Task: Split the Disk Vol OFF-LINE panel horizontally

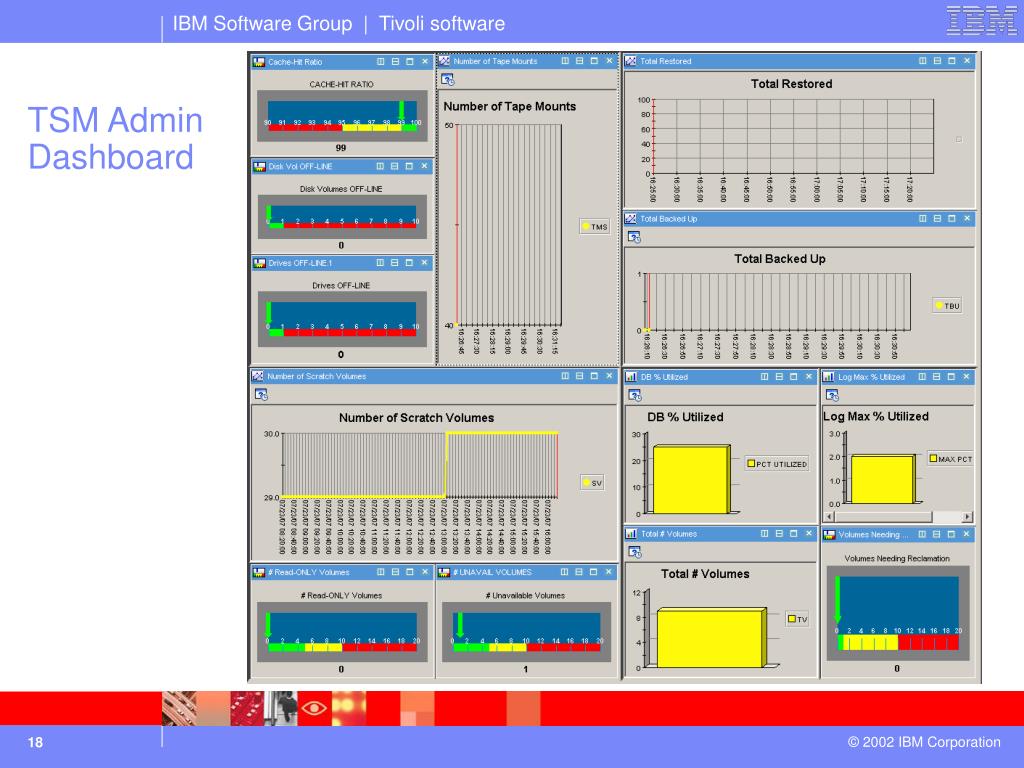Action: 394,166
